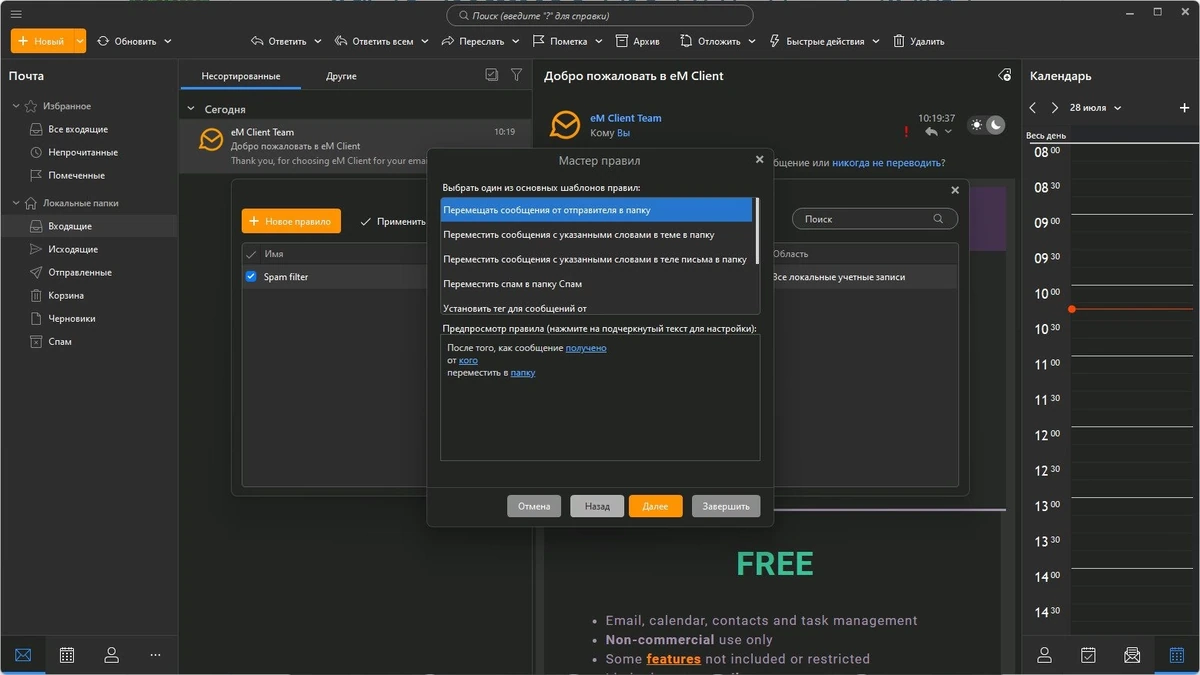Go to next day arrow in Calendar
Image resolution: width=1200 pixels, height=675 pixels.
[x=1054, y=108]
